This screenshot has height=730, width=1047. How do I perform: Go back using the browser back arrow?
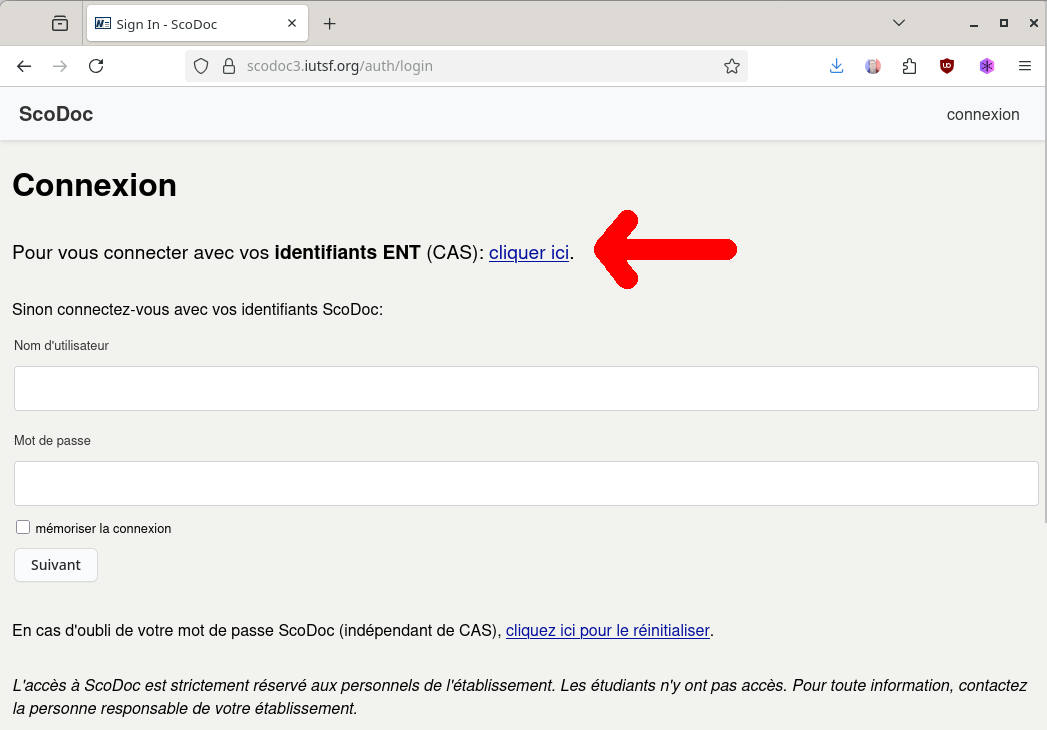[24, 66]
